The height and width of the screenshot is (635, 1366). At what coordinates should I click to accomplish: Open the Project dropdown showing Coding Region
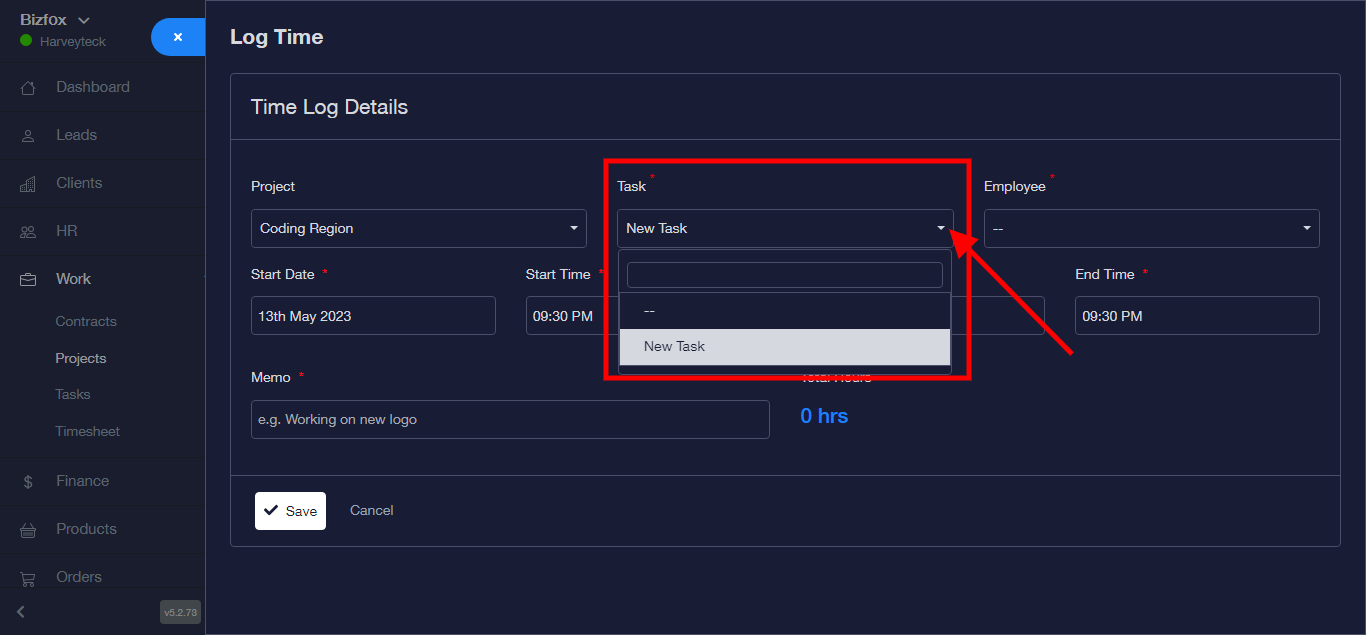click(x=418, y=228)
